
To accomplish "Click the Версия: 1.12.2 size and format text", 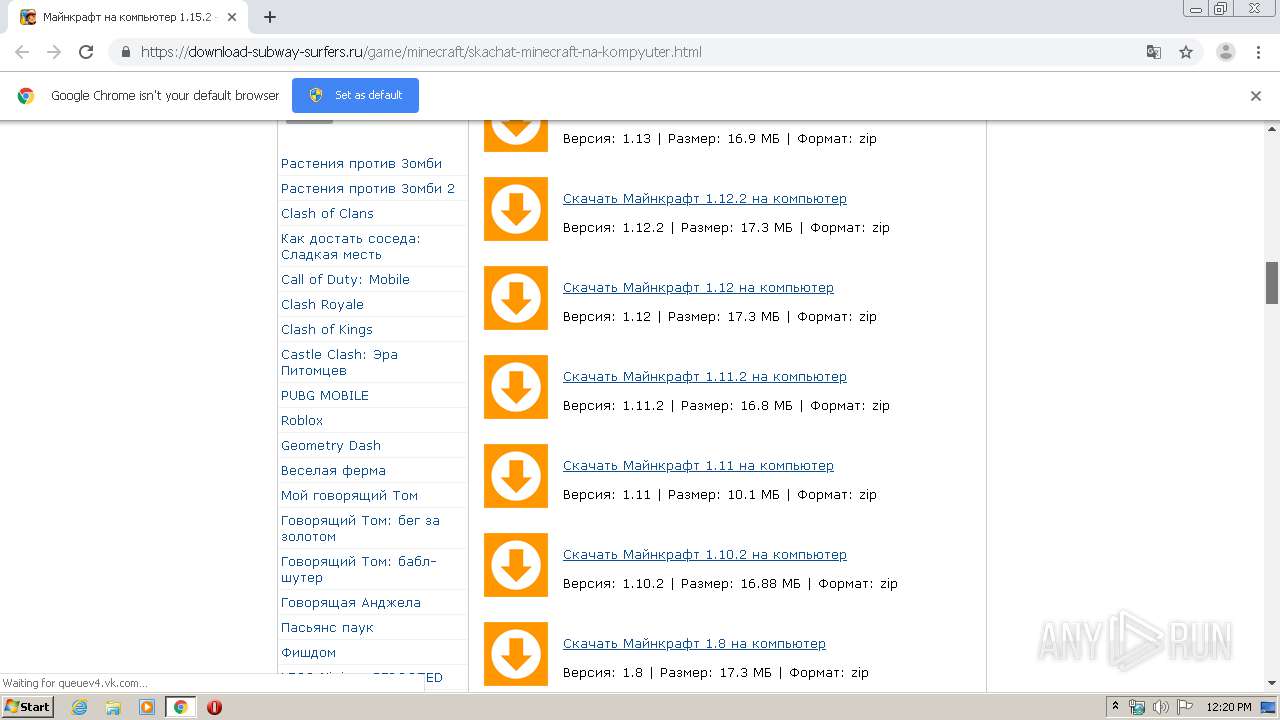I will (x=726, y=227).
